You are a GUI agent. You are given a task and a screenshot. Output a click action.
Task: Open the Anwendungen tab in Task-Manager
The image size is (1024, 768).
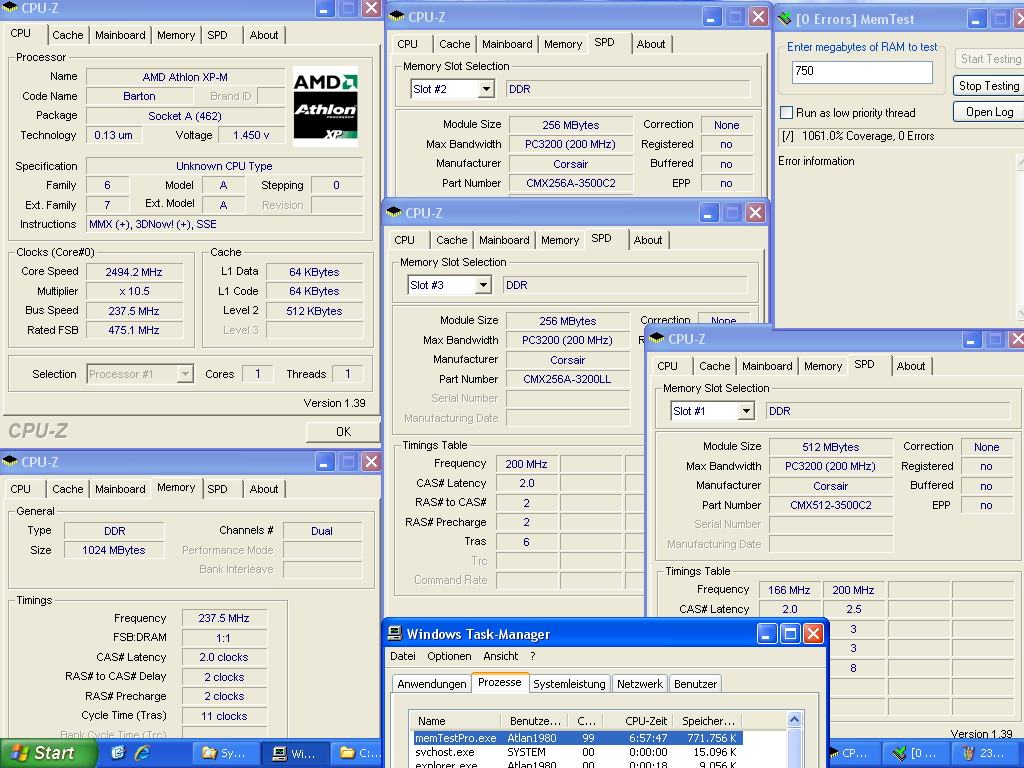pos(432,684)
